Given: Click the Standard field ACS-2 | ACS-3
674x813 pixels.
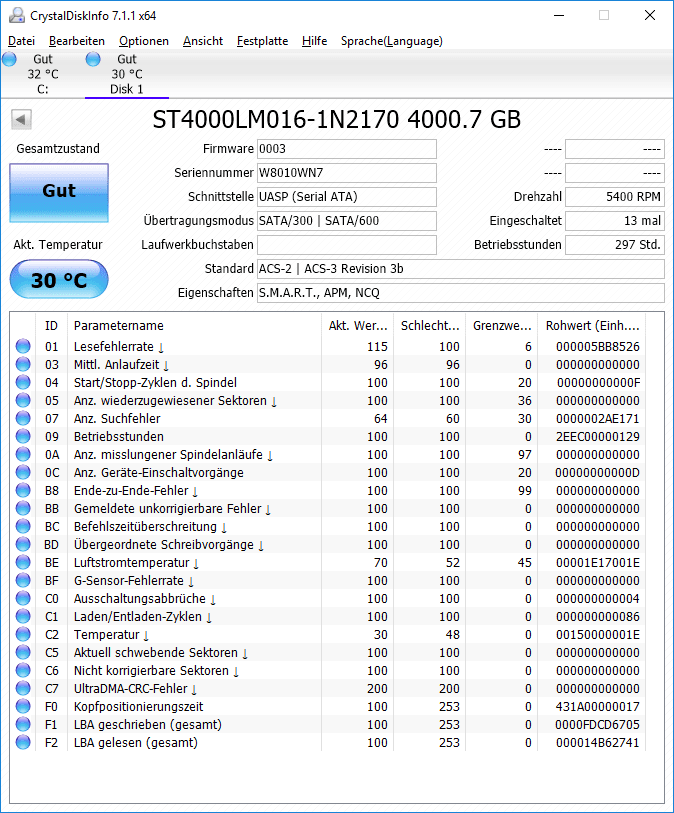Looking at the screenshot, I should (461, 269).
